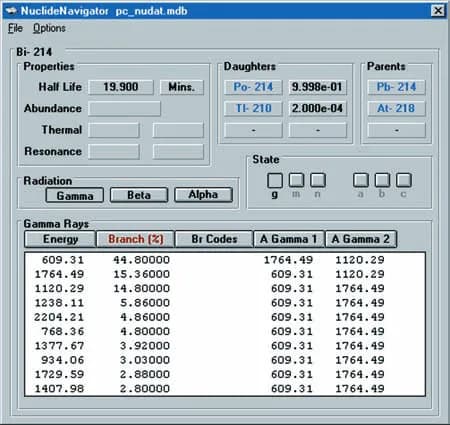Image resolution: width=450 pixels, height=425 pixels.
Task: Show Alpha radiation data
Action: (203, 195)
